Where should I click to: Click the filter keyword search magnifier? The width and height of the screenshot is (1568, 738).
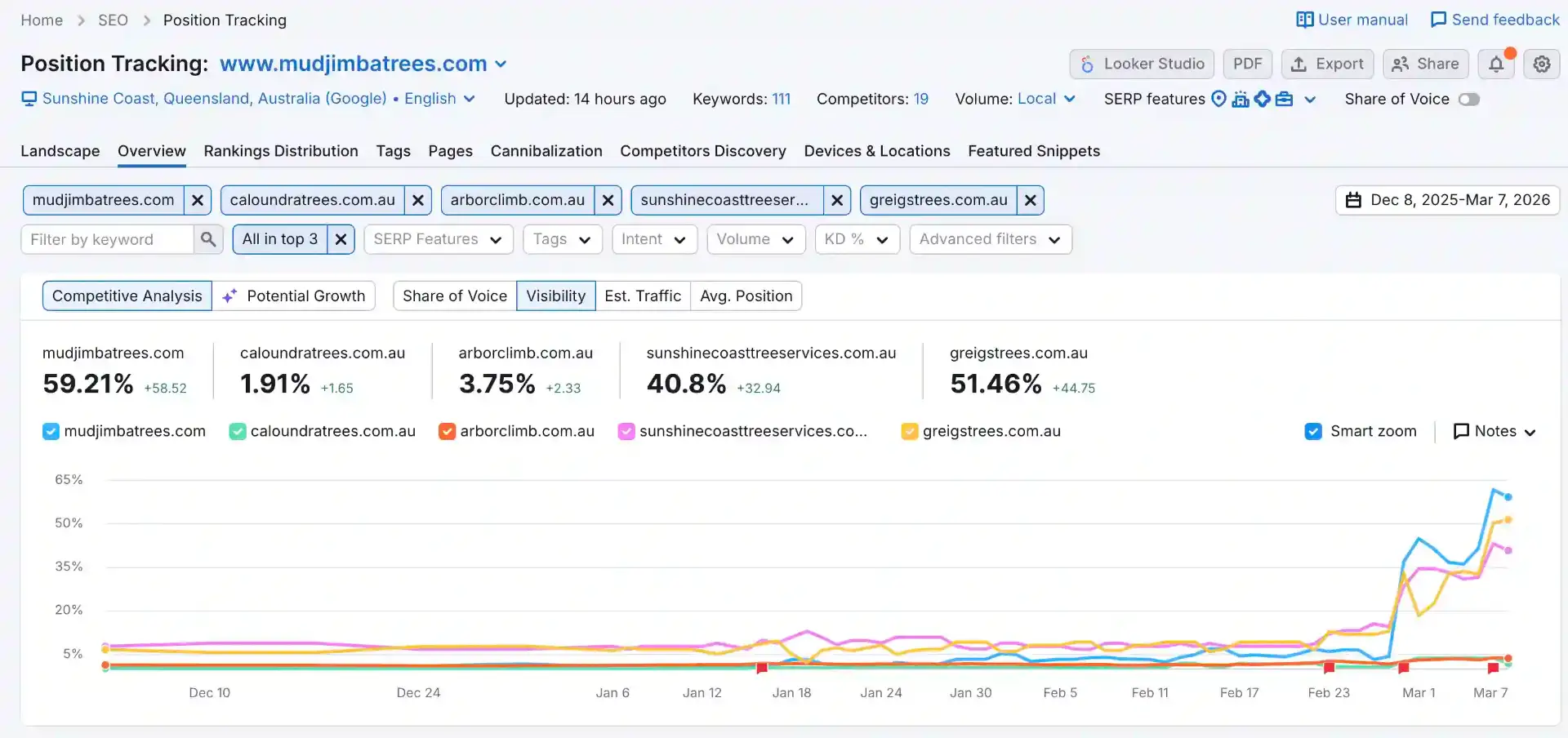(x=208, y=239)
